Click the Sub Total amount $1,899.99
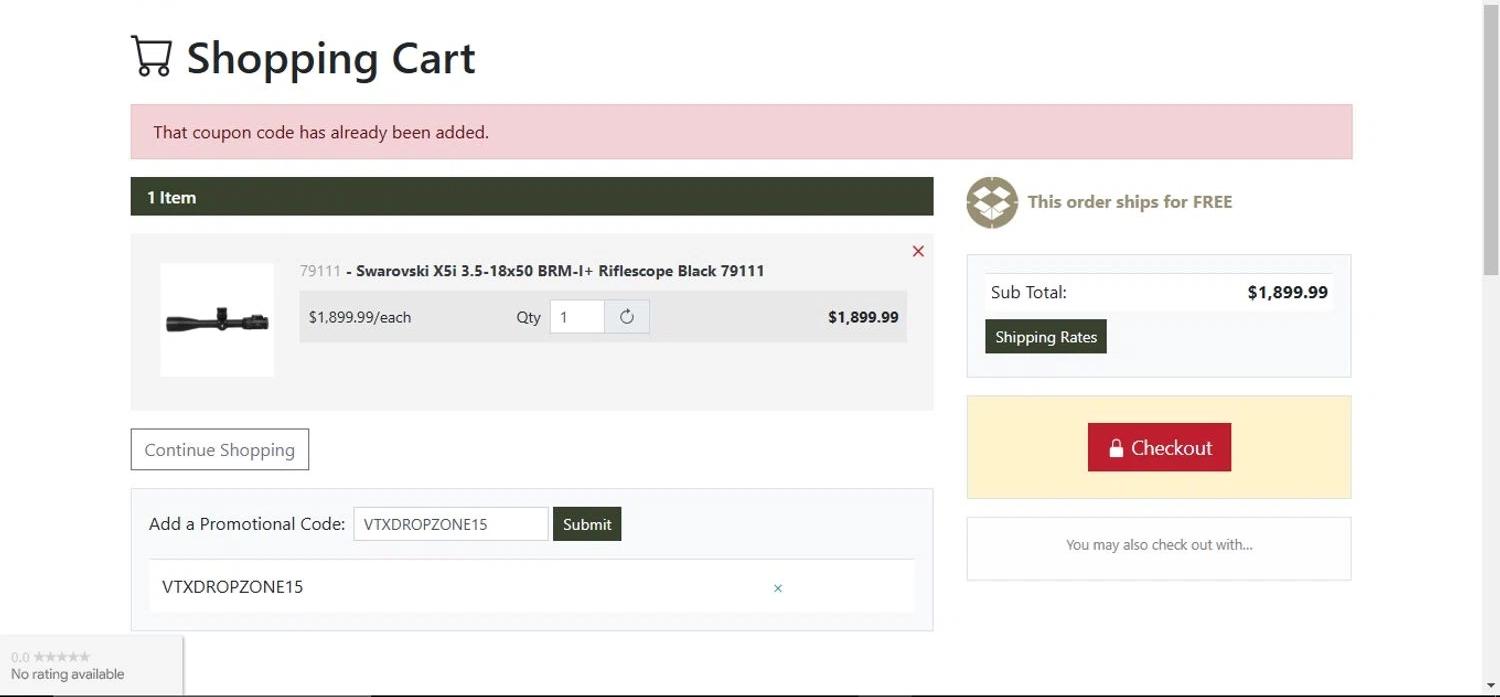The height and width of the screenshot is (697, 1500). 1288,292
